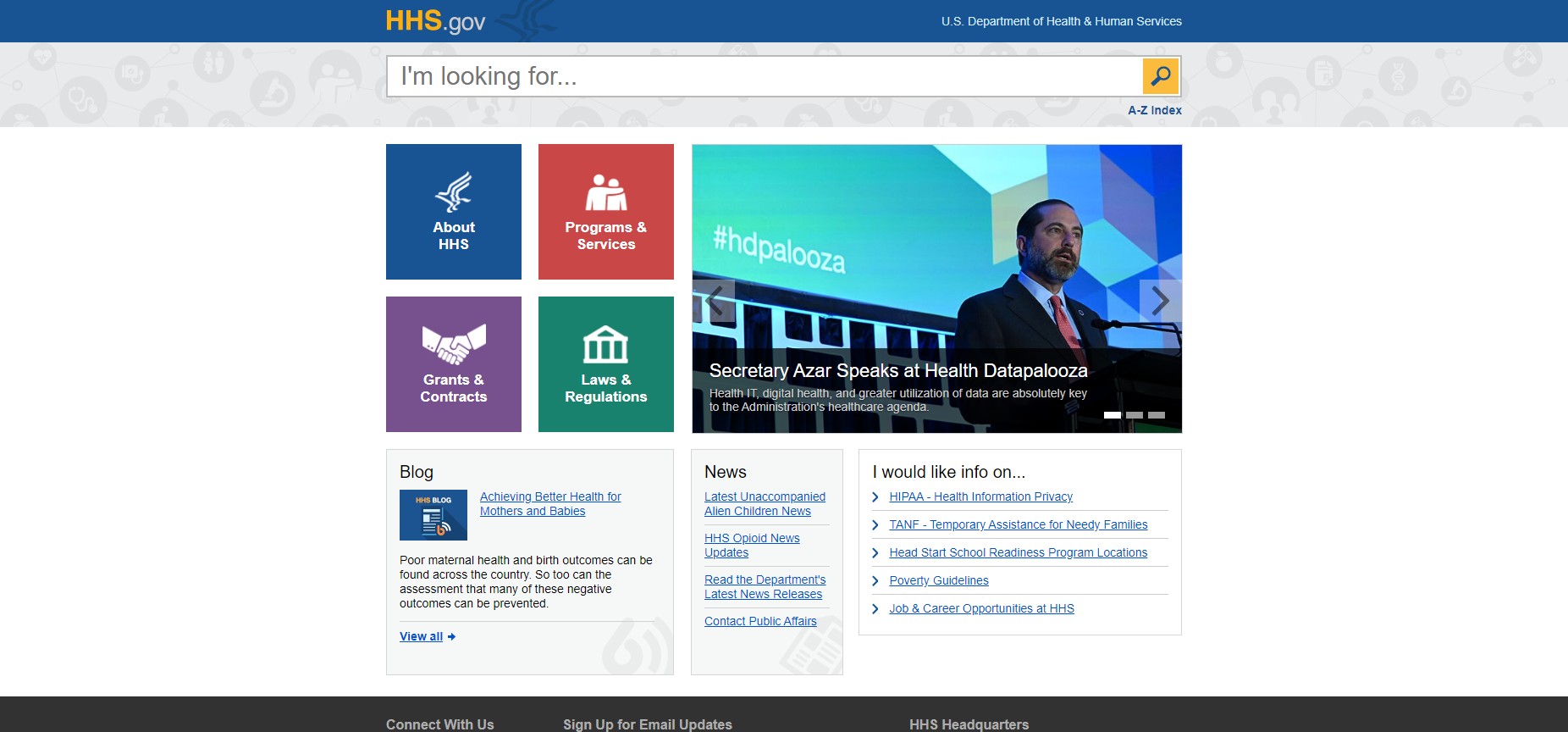Image resolution: width=1568 pixels, height=732 pixels.
Task: Open the Programs & Services tile
Action: pos(606,212)
